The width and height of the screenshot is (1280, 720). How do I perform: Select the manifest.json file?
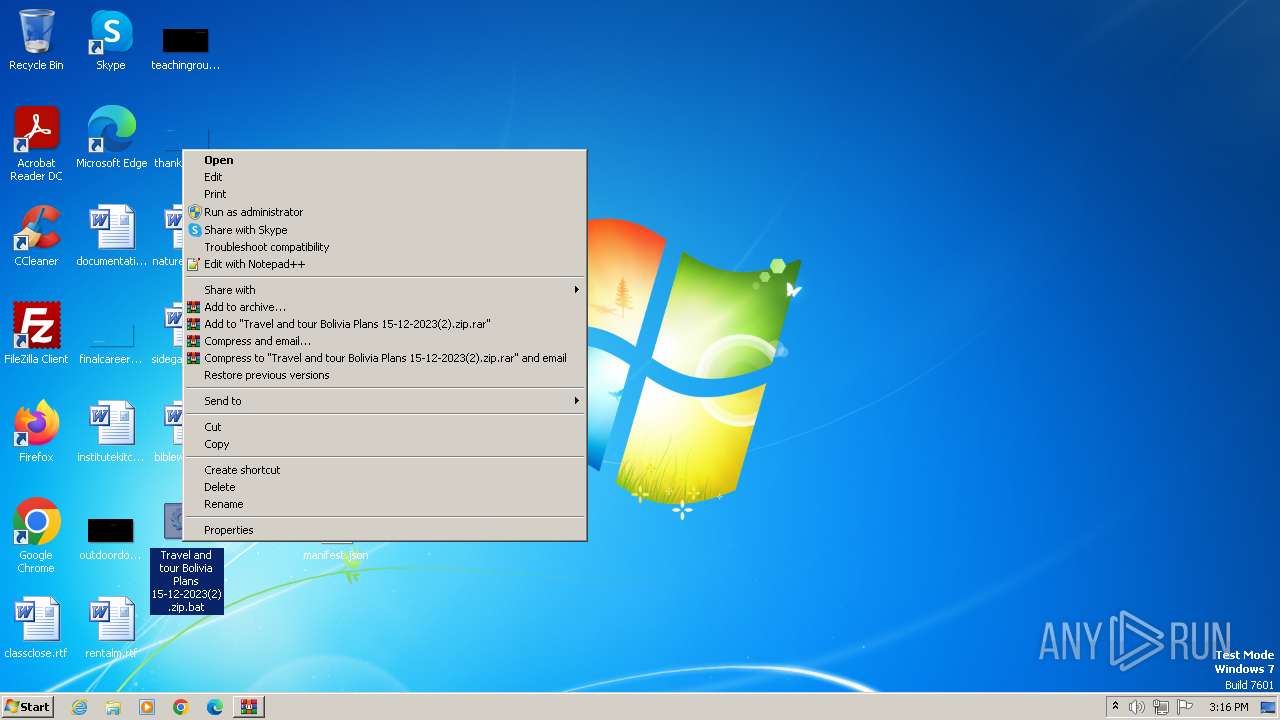tap(336, 554)
